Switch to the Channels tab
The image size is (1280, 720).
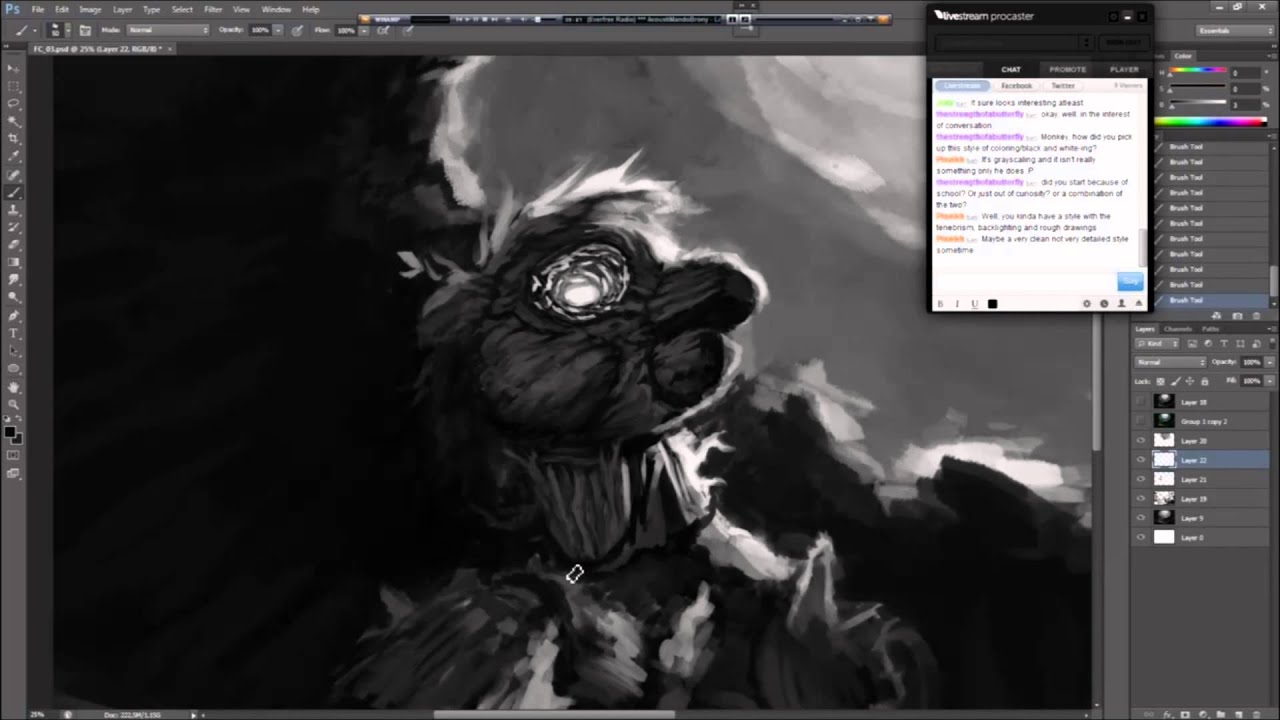pyautogui.click(x=1177, y=329)
